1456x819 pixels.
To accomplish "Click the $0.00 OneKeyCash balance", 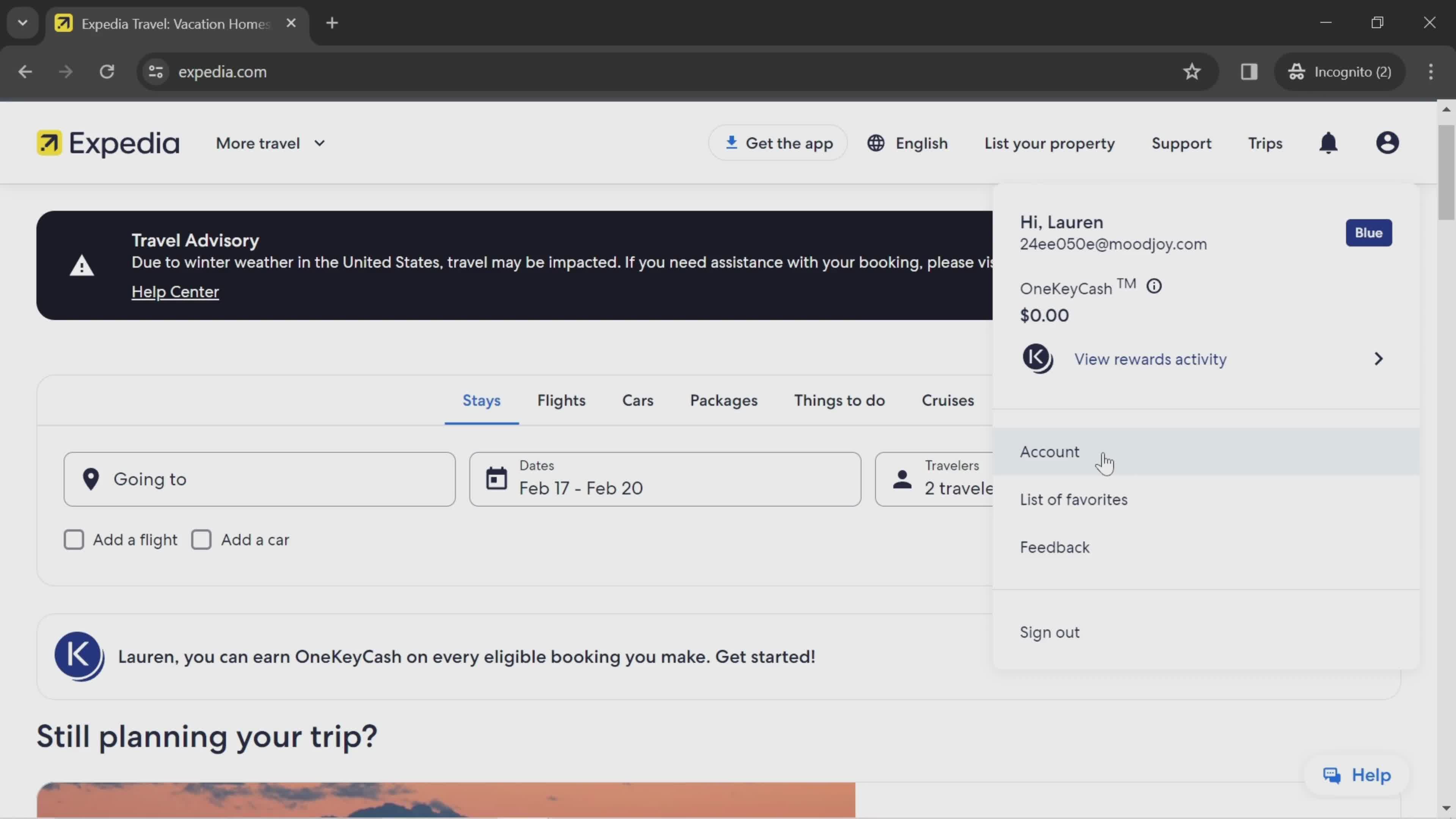I will coord(1044,315).
